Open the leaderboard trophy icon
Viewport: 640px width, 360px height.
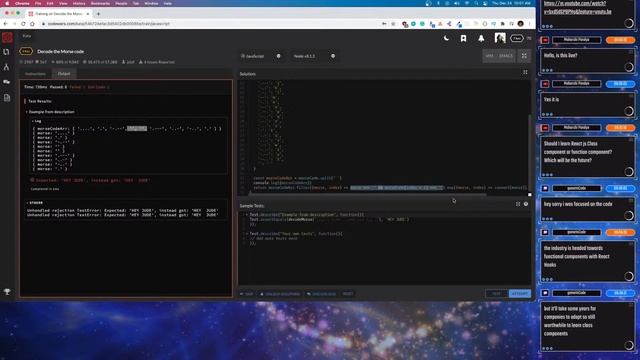click(7, 291)
